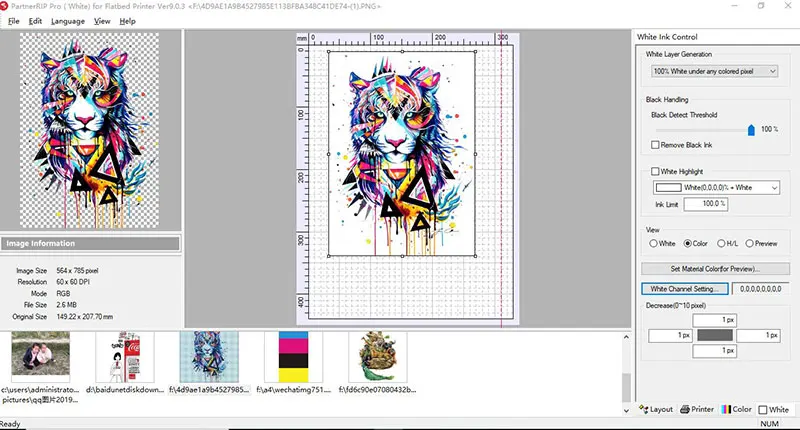Click the Printer tab icon

(x=685, y=409)
